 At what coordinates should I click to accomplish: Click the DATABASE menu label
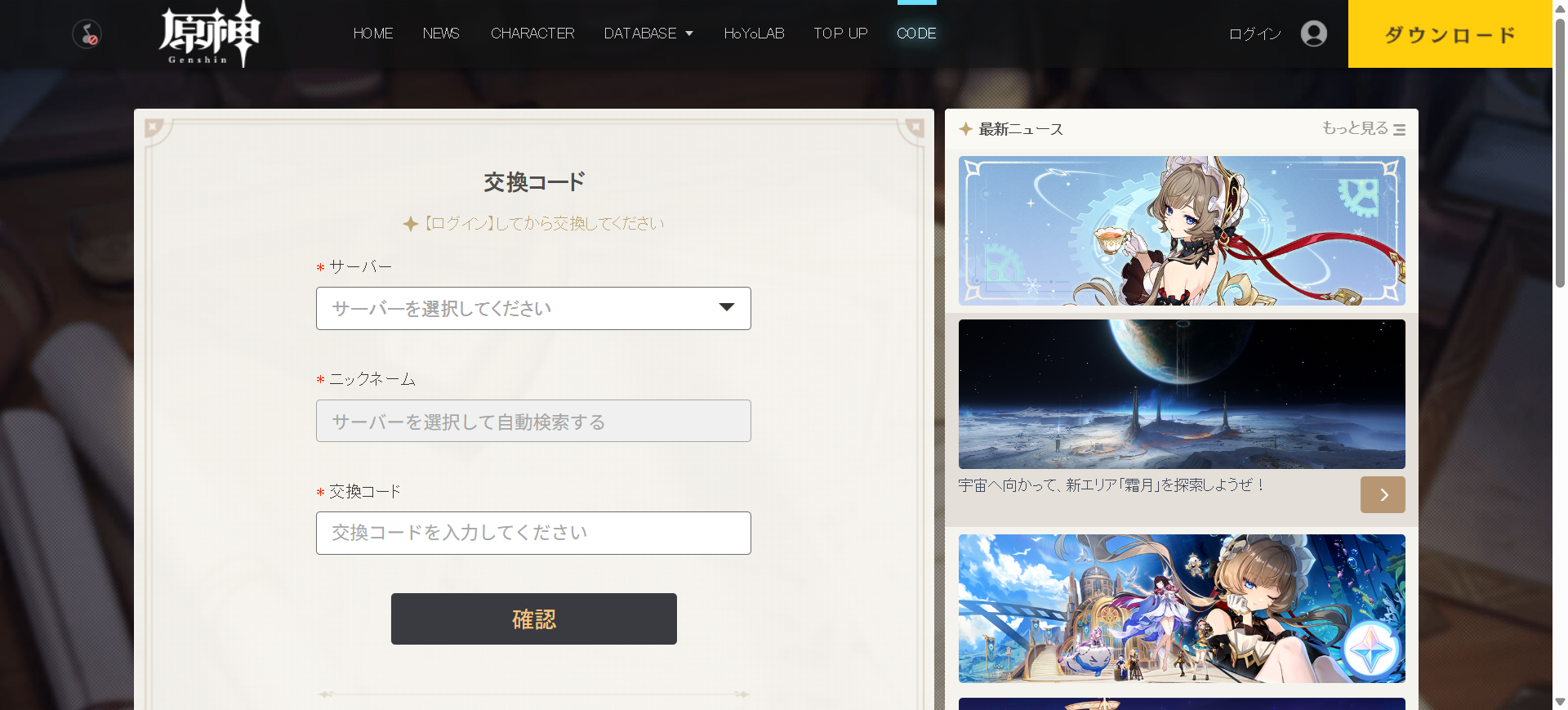pos(640,33)
